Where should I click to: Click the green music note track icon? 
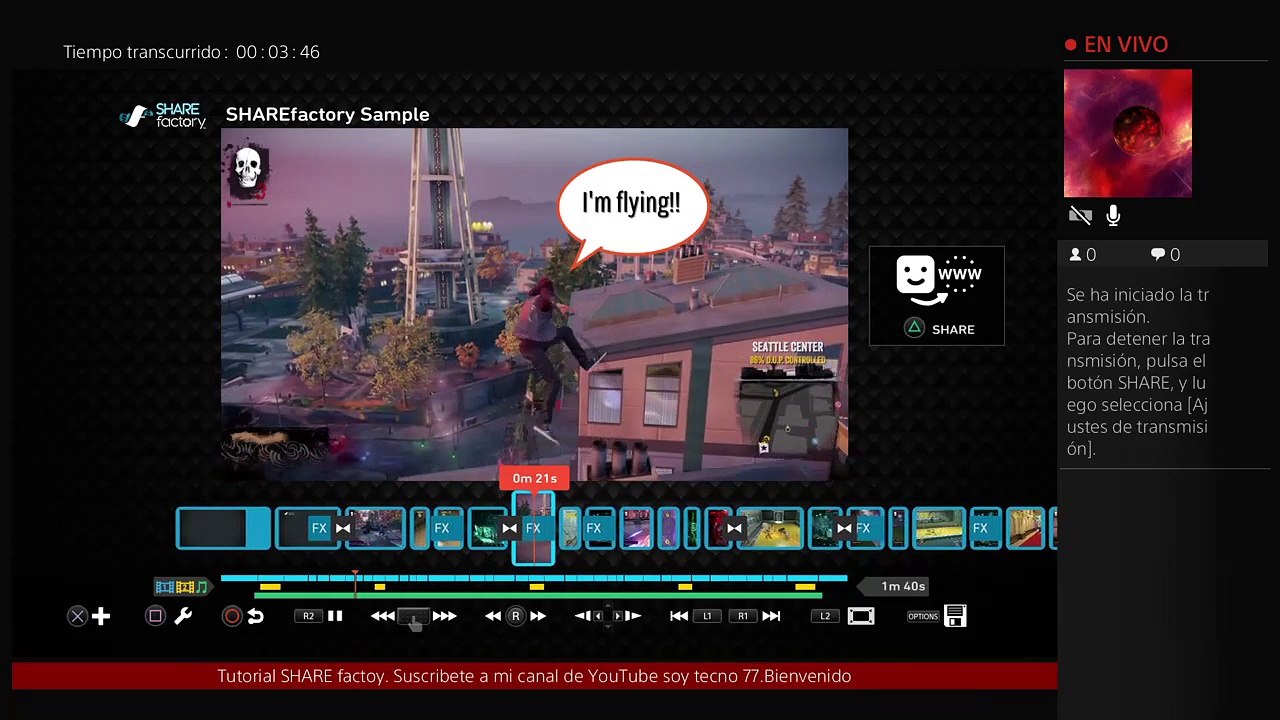click(x=202, y=587)
